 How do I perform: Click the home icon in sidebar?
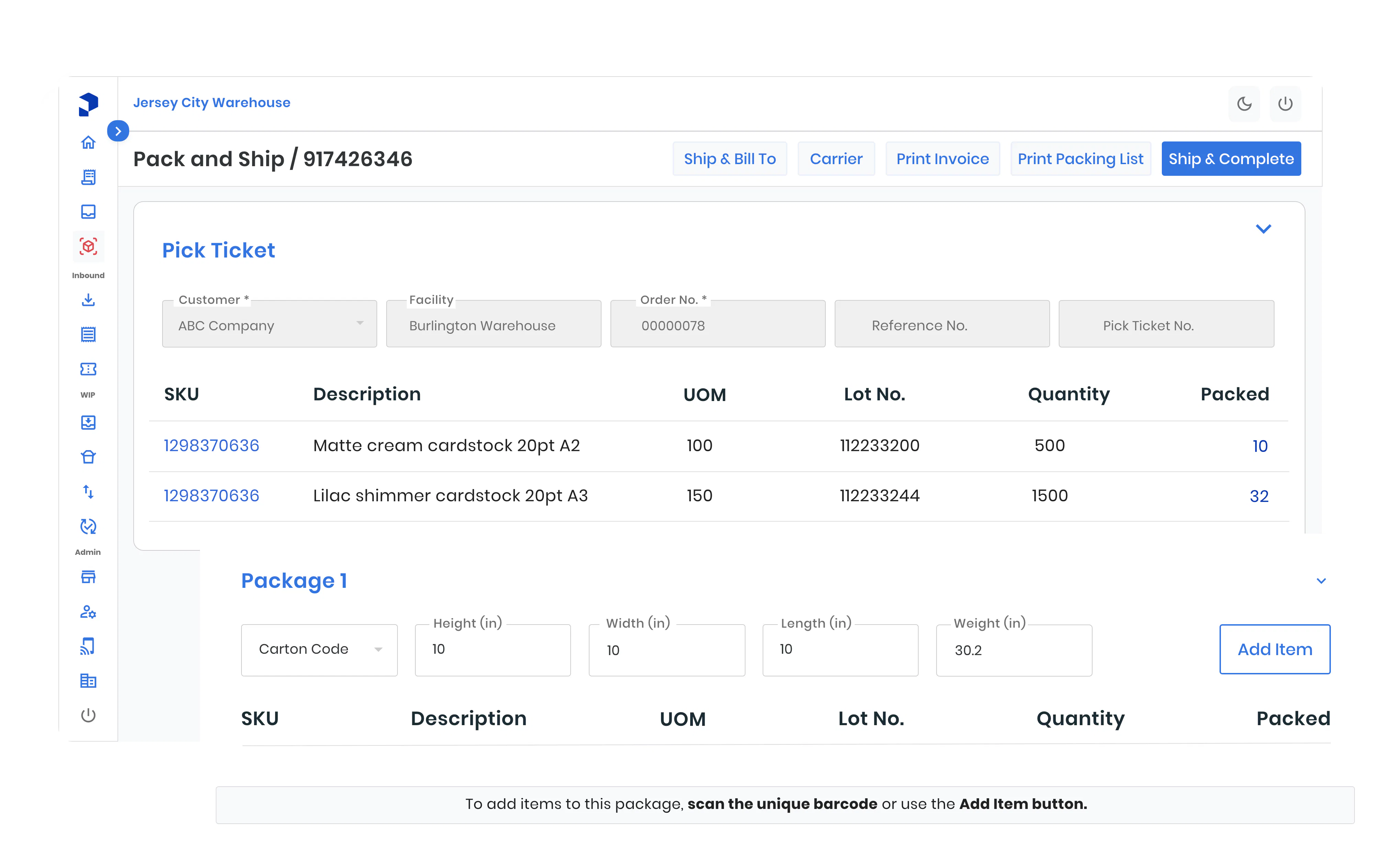(x=88, y=142)
